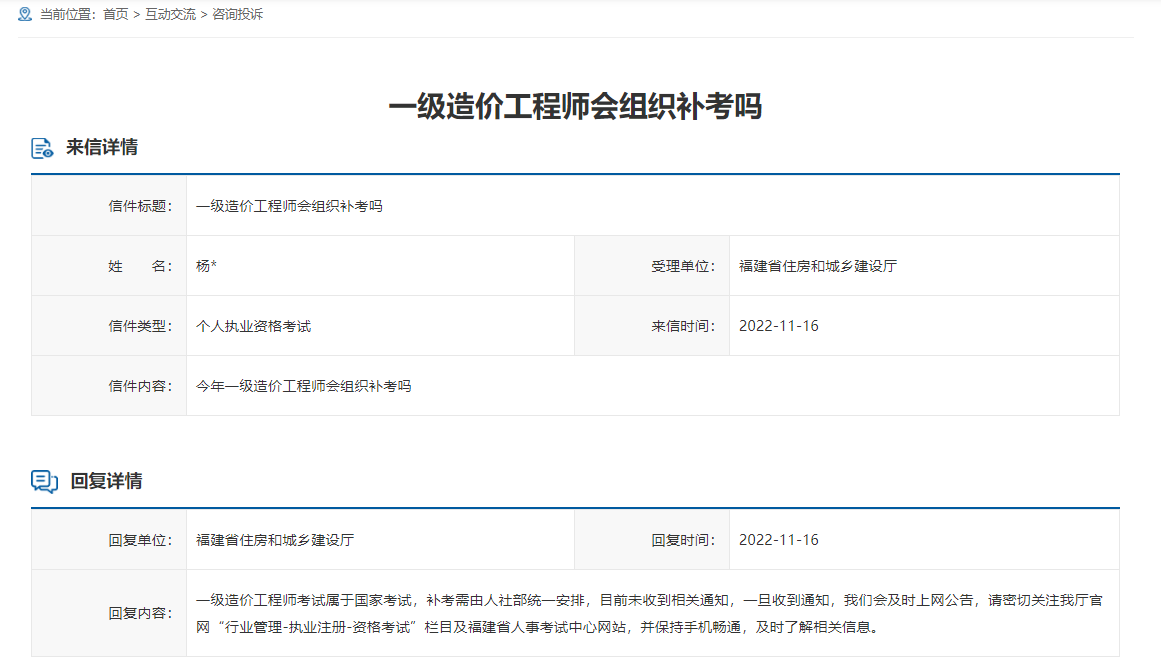Viewport: 1161px width, 669px height.
Task: Click the 来信时间 label
Action: pyautogui.click(x=683, y=326)
